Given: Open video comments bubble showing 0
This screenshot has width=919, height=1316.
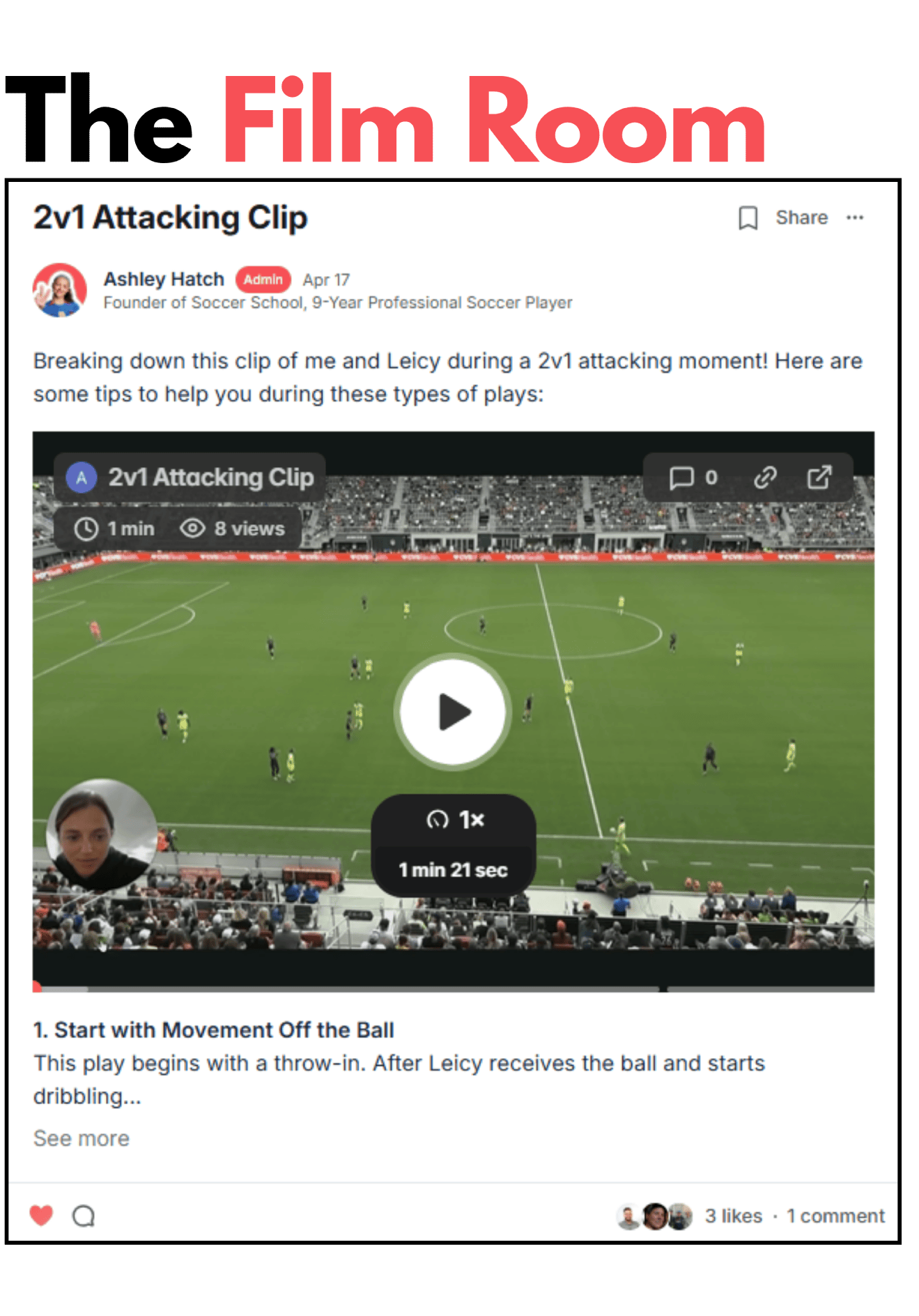Looking at the screenshot, I should pyautogui.click(x=693, y=477).
